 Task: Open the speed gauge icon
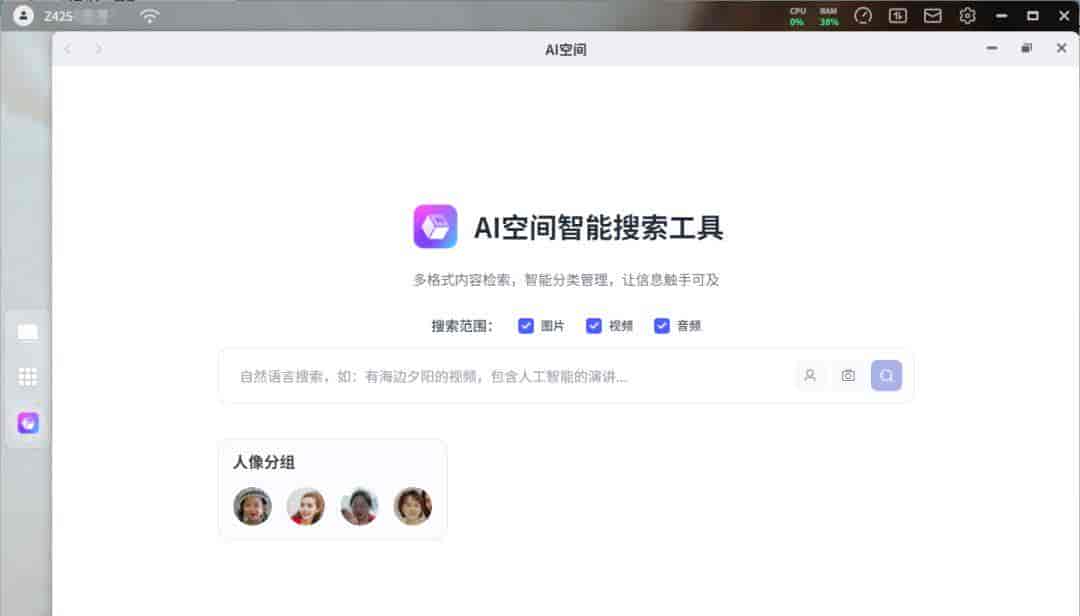pyautogui.click(x=863, y=15)
